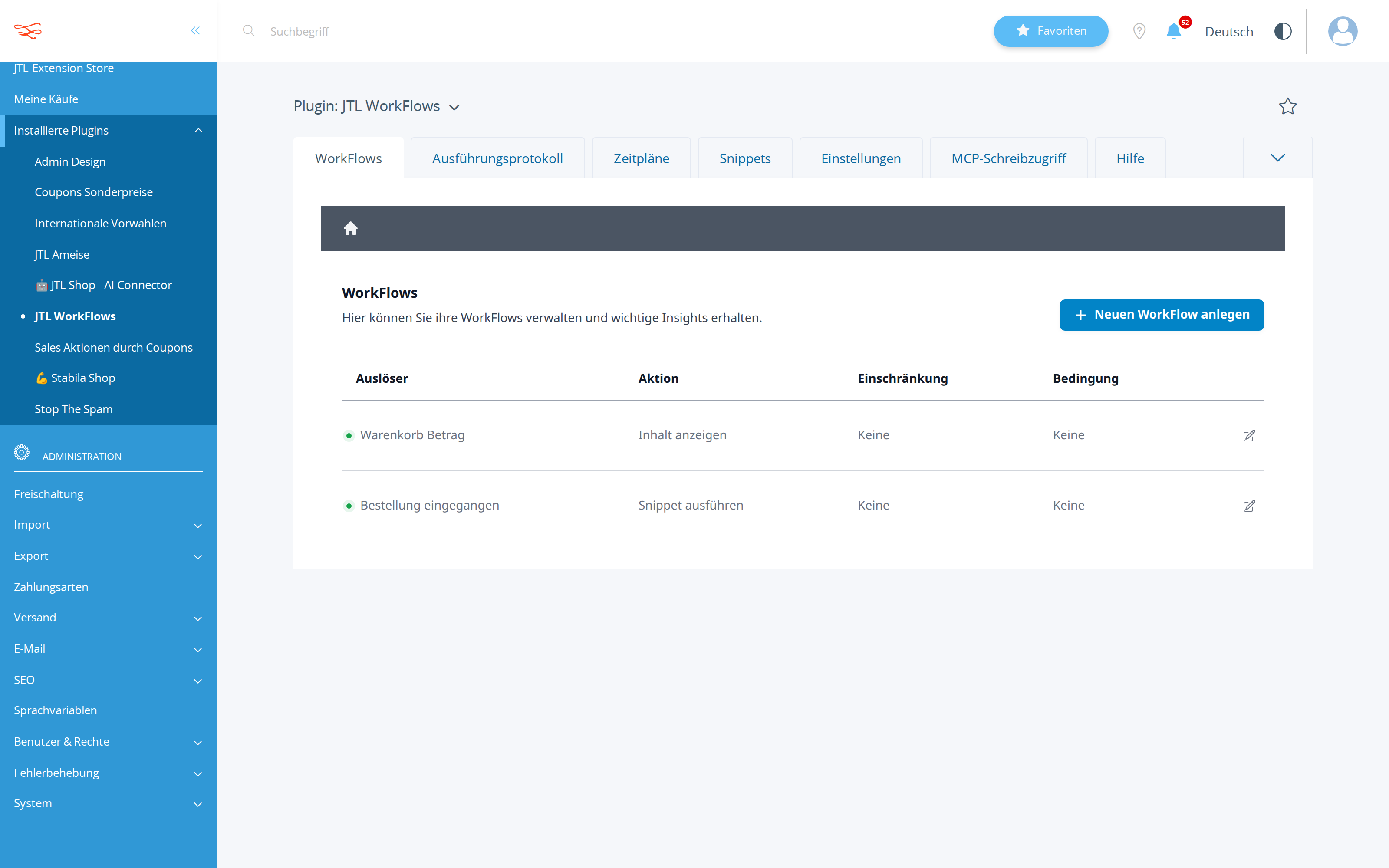Click the Administration gear icon
This screenshot has height=868, width=1389.
point(22,452)
